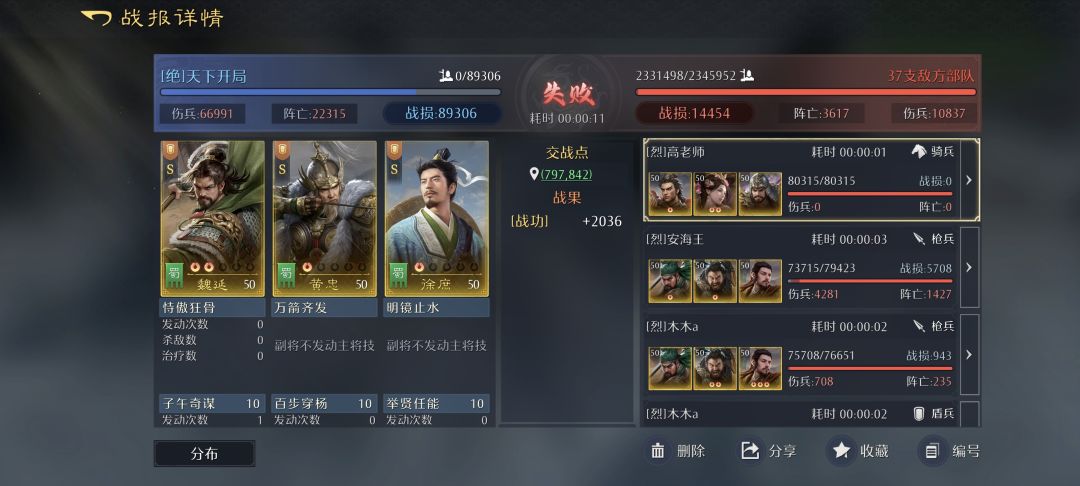Viewport: 1080px width, 486px height.
Task: Expand the 安海王 battle report arrow
Action: [x=968, y=266]
